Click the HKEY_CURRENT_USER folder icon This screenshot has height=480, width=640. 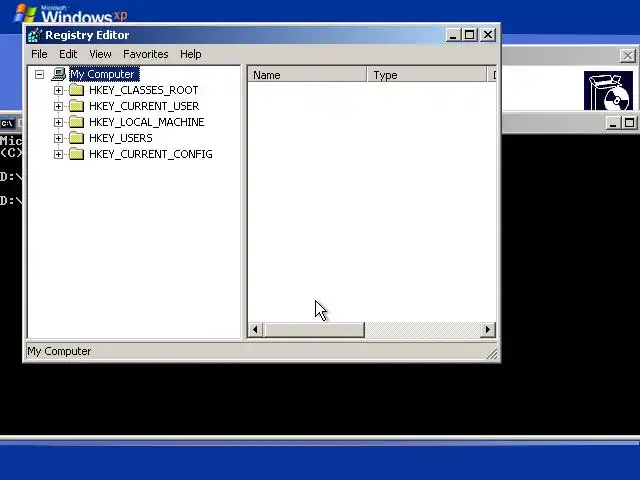pyautogui.click(x=76, y=106)
